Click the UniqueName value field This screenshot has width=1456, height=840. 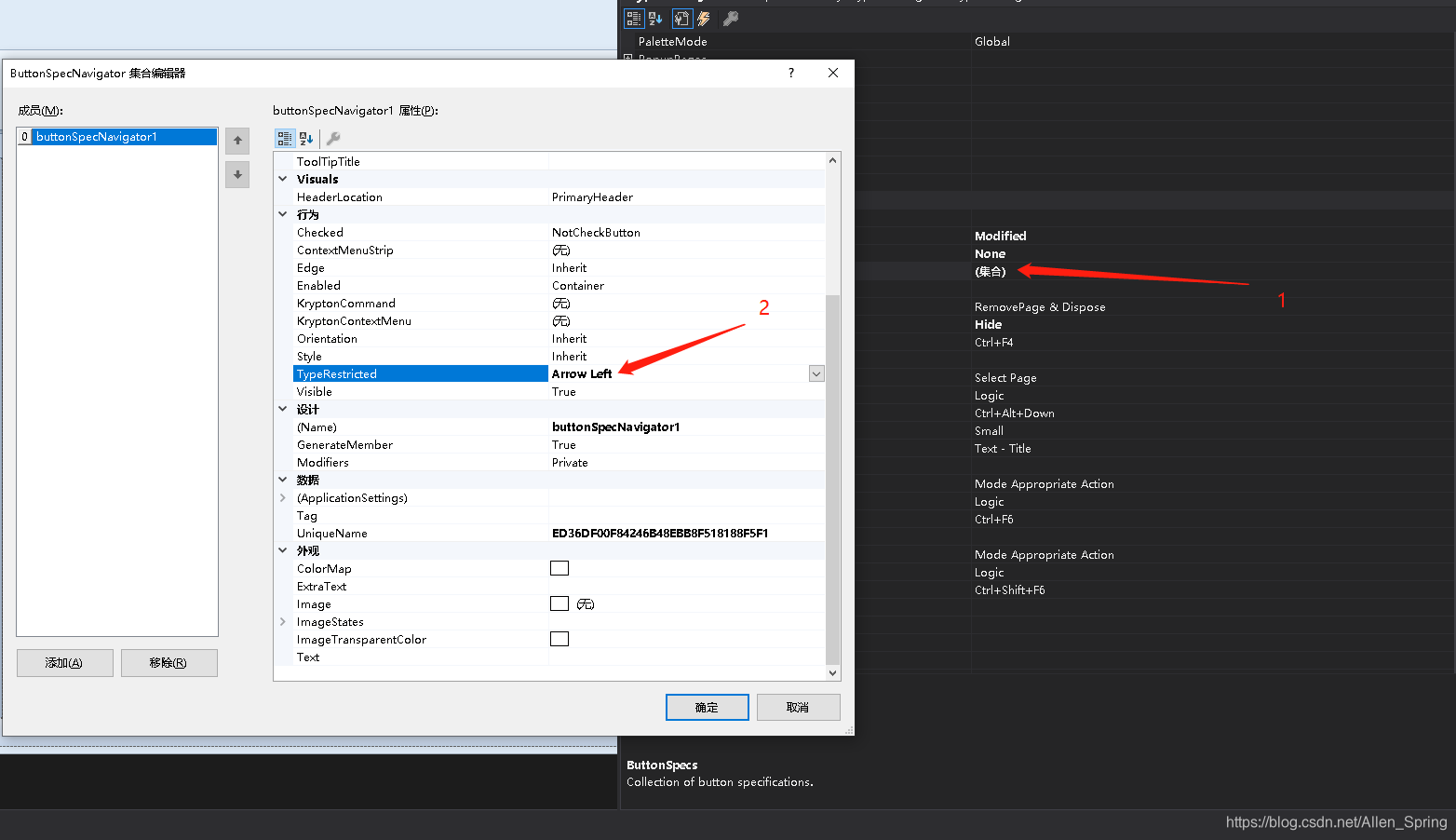tap(687, 533)
